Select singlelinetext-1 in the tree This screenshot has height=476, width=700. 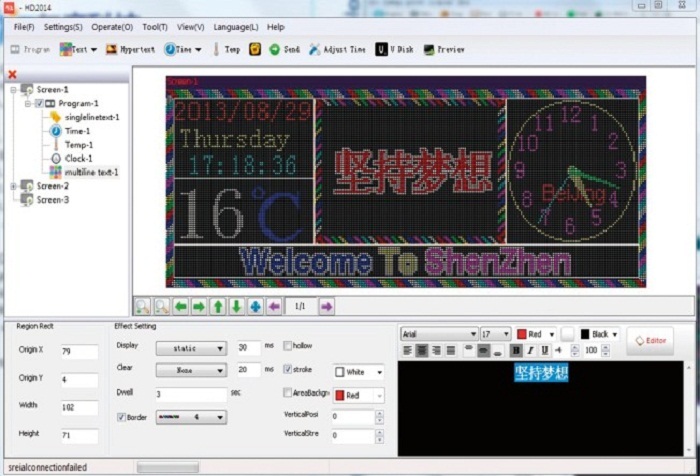pyautogui.click(x=92, y=117)
